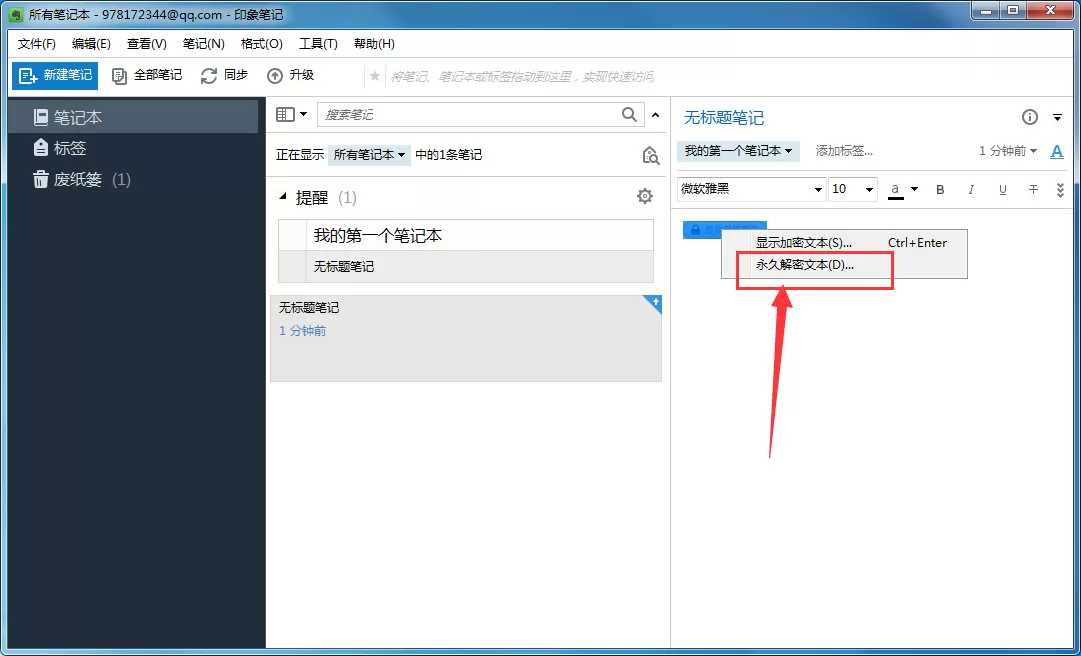Open the note list view options dropdown

(292, 114)
